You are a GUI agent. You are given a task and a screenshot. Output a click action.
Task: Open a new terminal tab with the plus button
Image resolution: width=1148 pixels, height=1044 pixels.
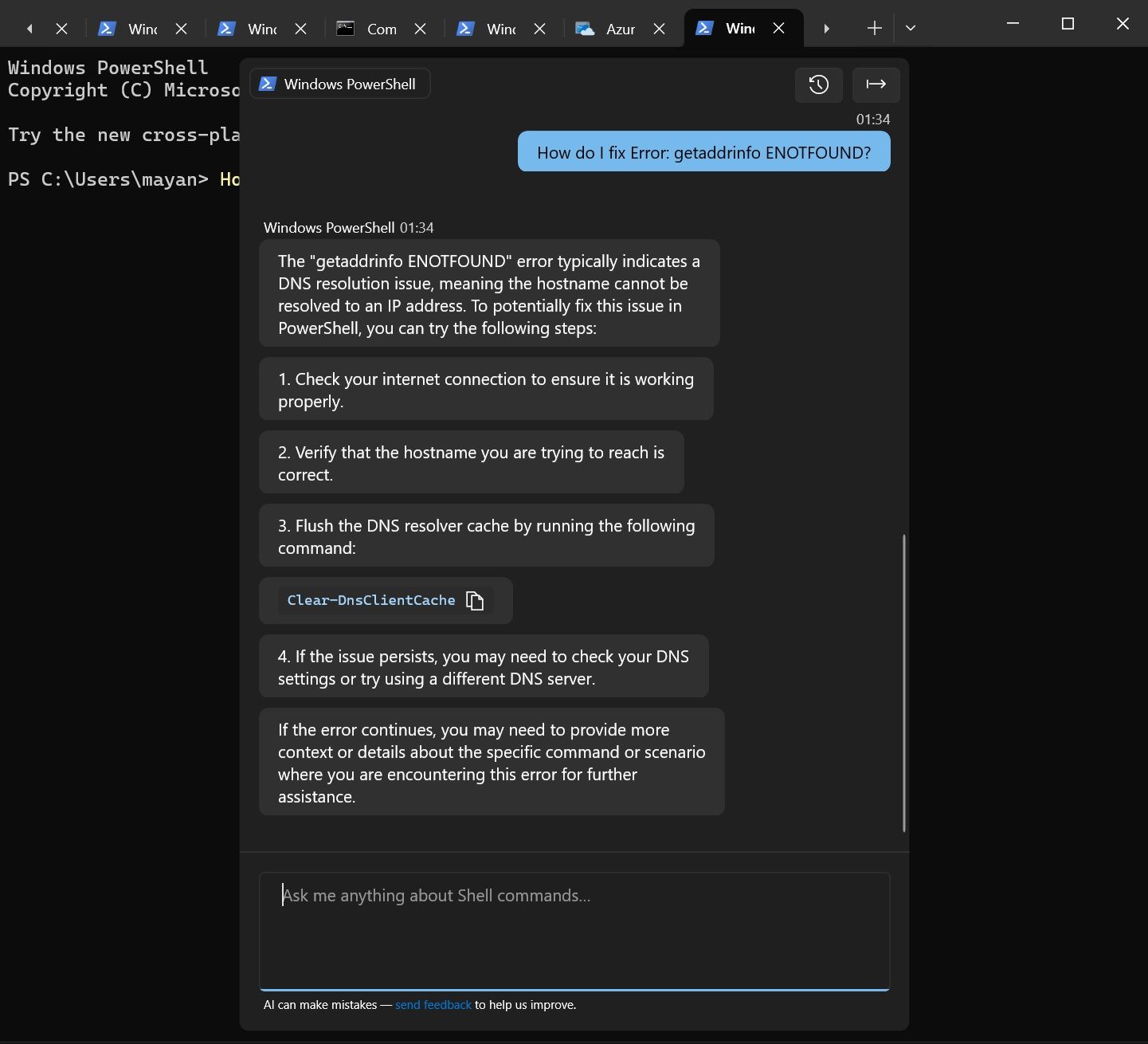point(873,28)
